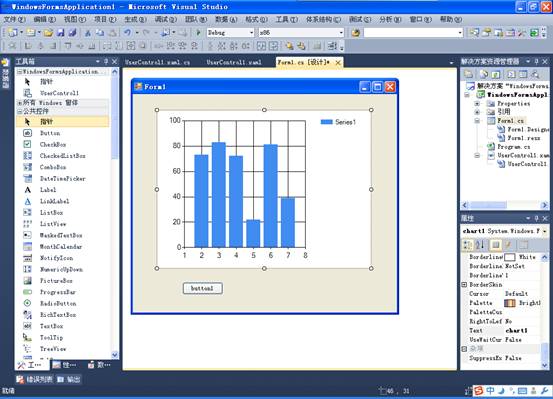Switch to the UserControl1.xaml tab
This screenshot has width=553, height=399.
tap(234, 62)
